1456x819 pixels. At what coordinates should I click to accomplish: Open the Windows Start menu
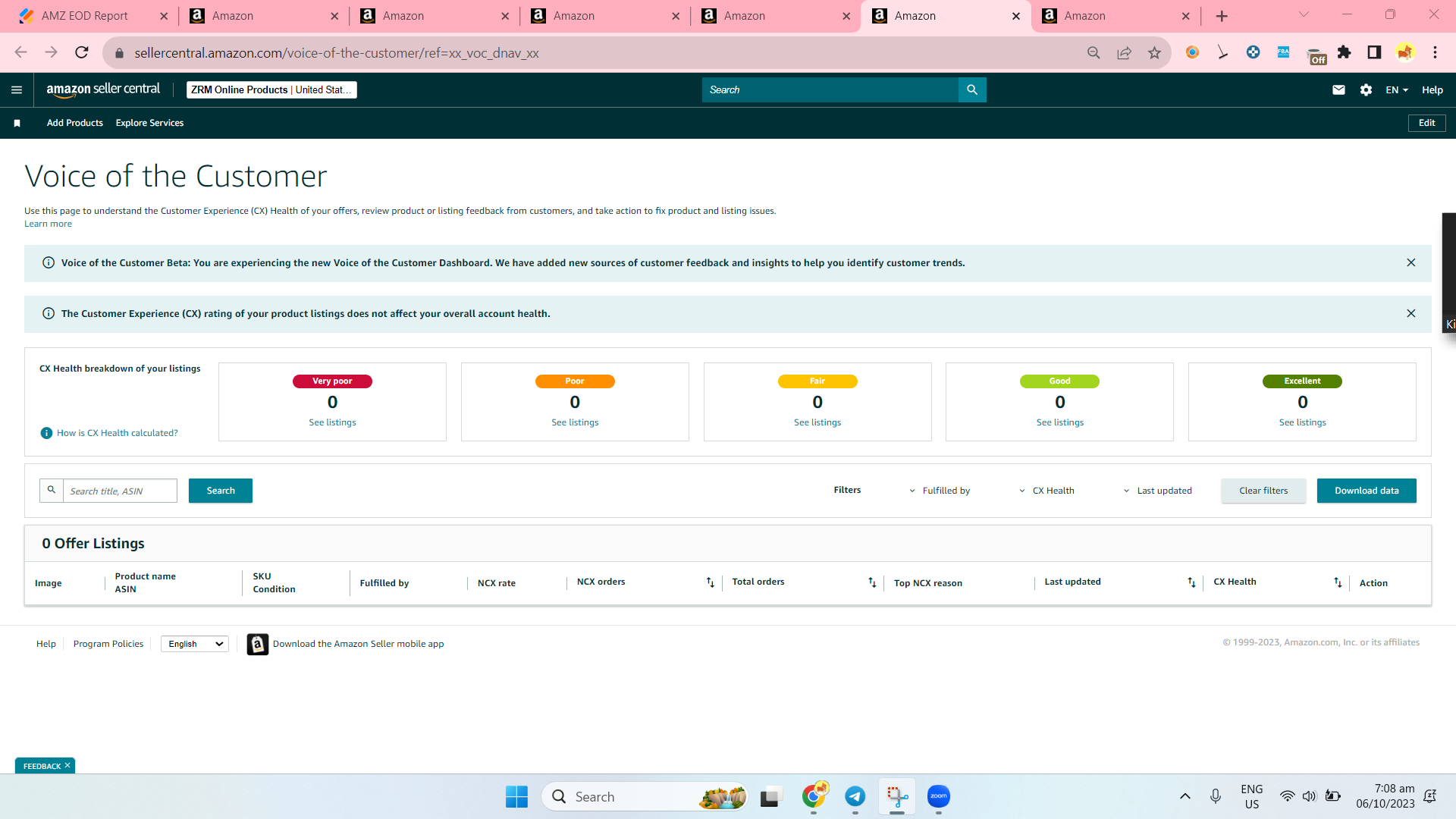click(x=516, y=796)
